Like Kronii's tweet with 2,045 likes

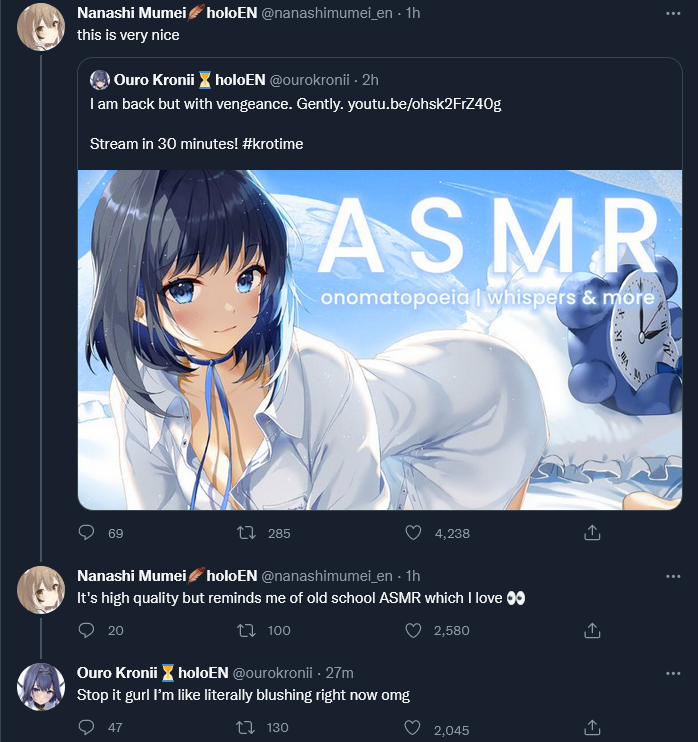pyautogui.click(x=412, y=728)
